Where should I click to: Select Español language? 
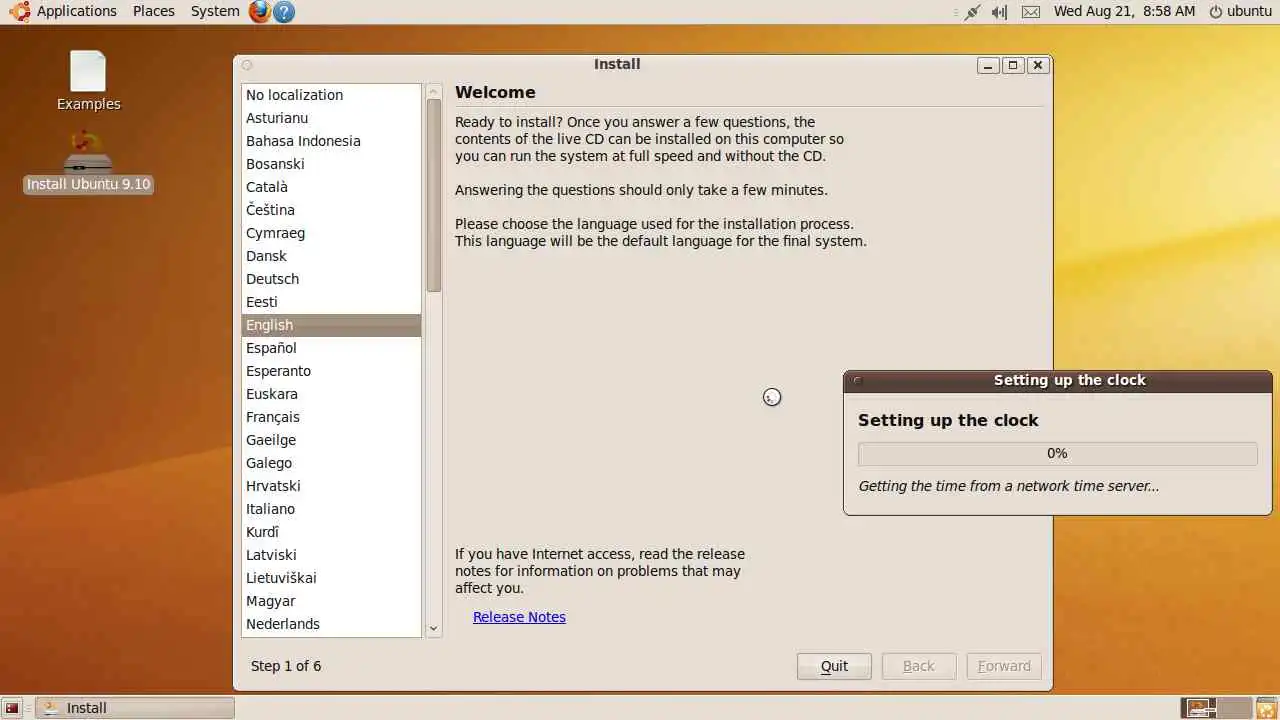331,348
